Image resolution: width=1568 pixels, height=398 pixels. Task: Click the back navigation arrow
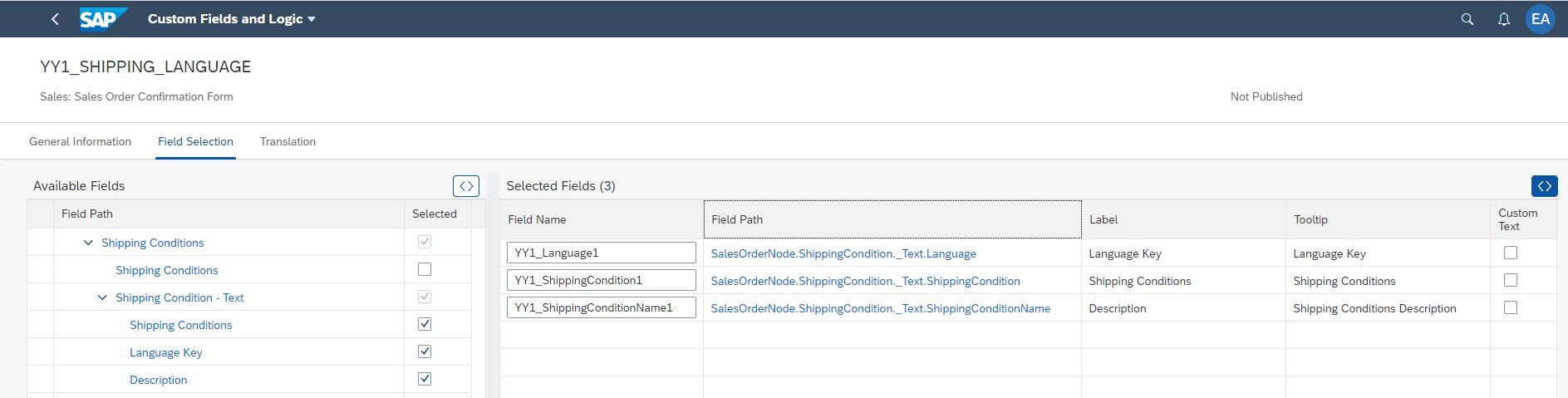coord(55,19)
